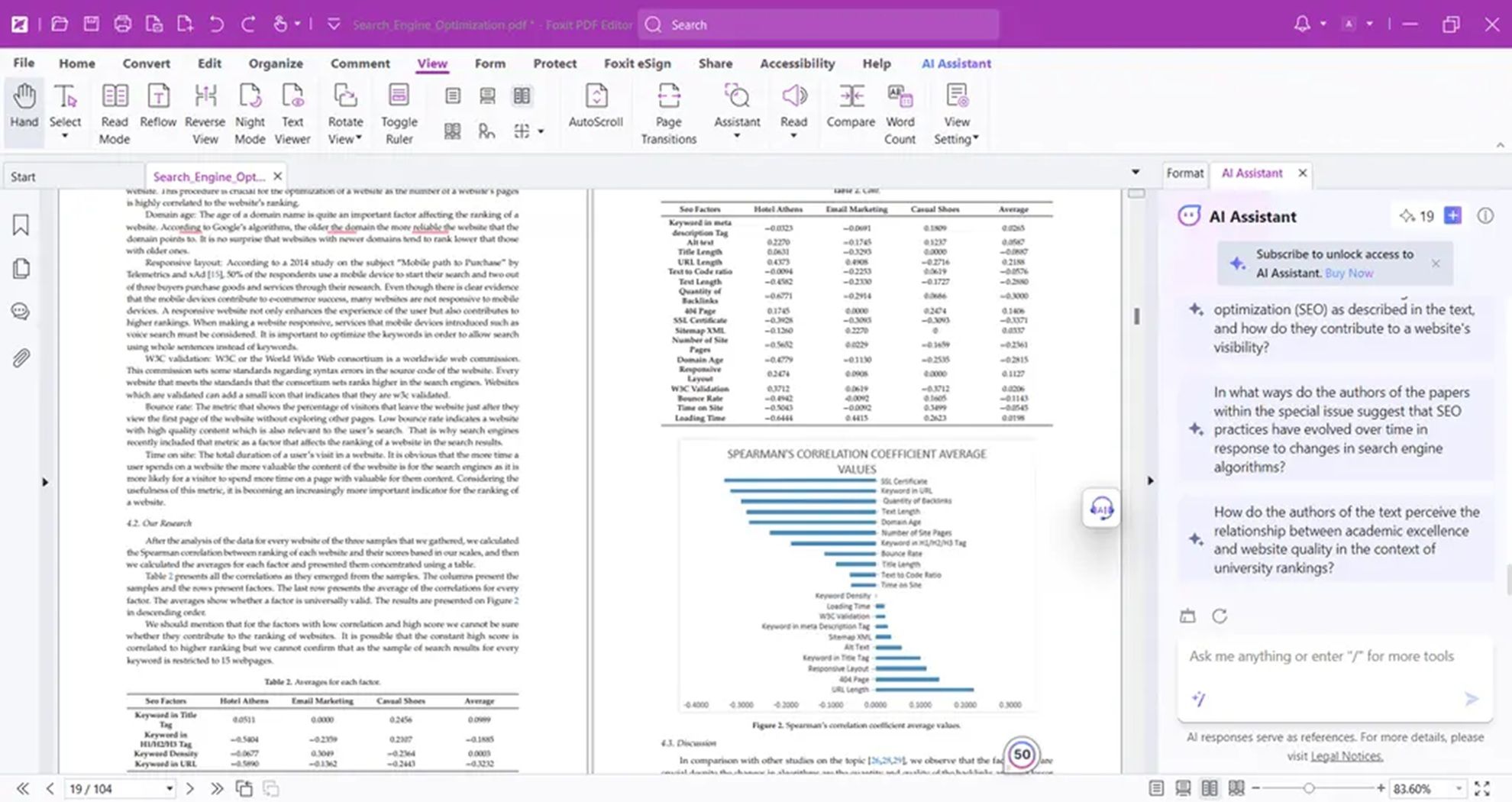
Task: Refresh the suggested questions
Action: (1220, 616)
